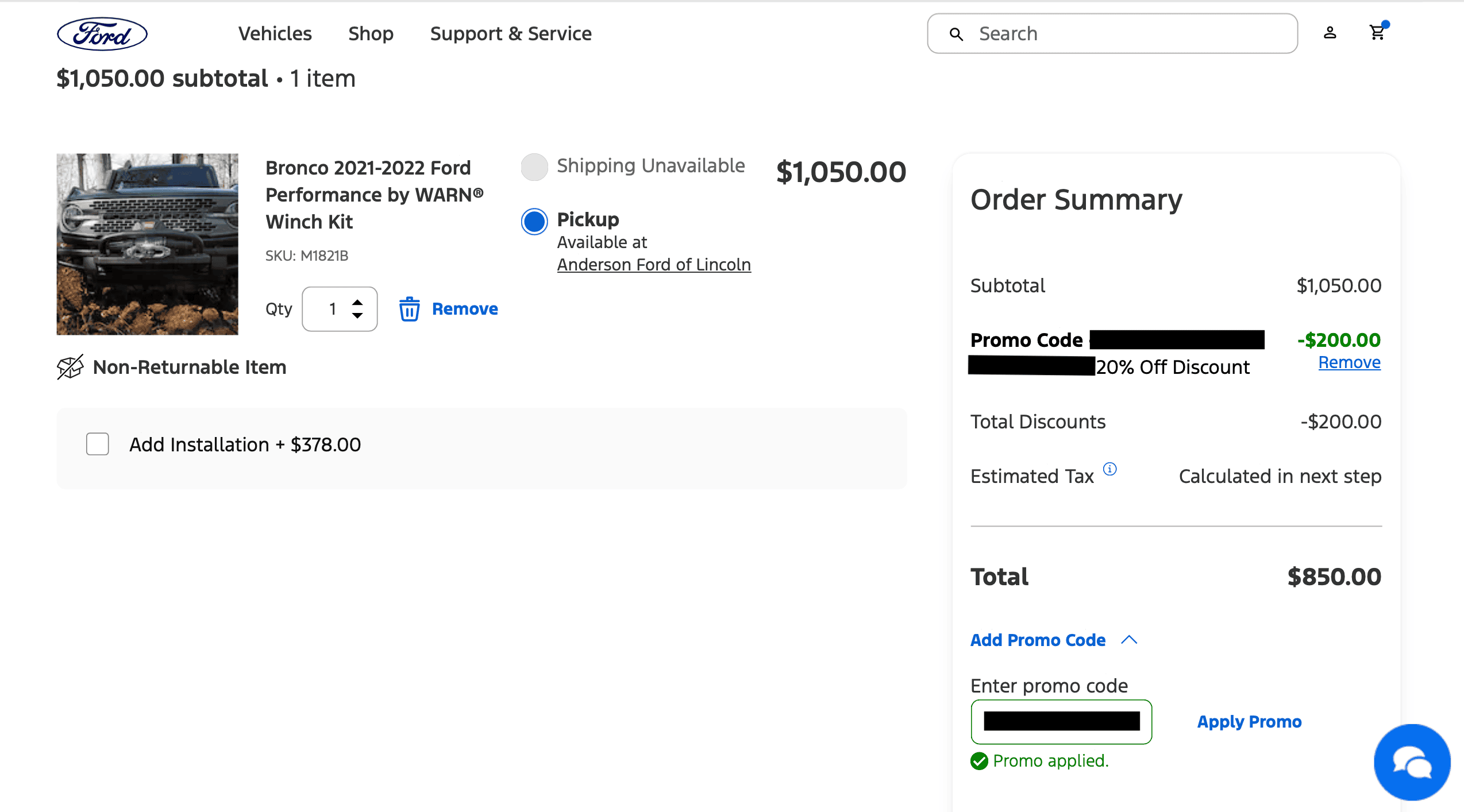Click the Bronco winch kit thumbnail
The width and height of the screenshot is (1464, 812).
click(x=147, y=244)
